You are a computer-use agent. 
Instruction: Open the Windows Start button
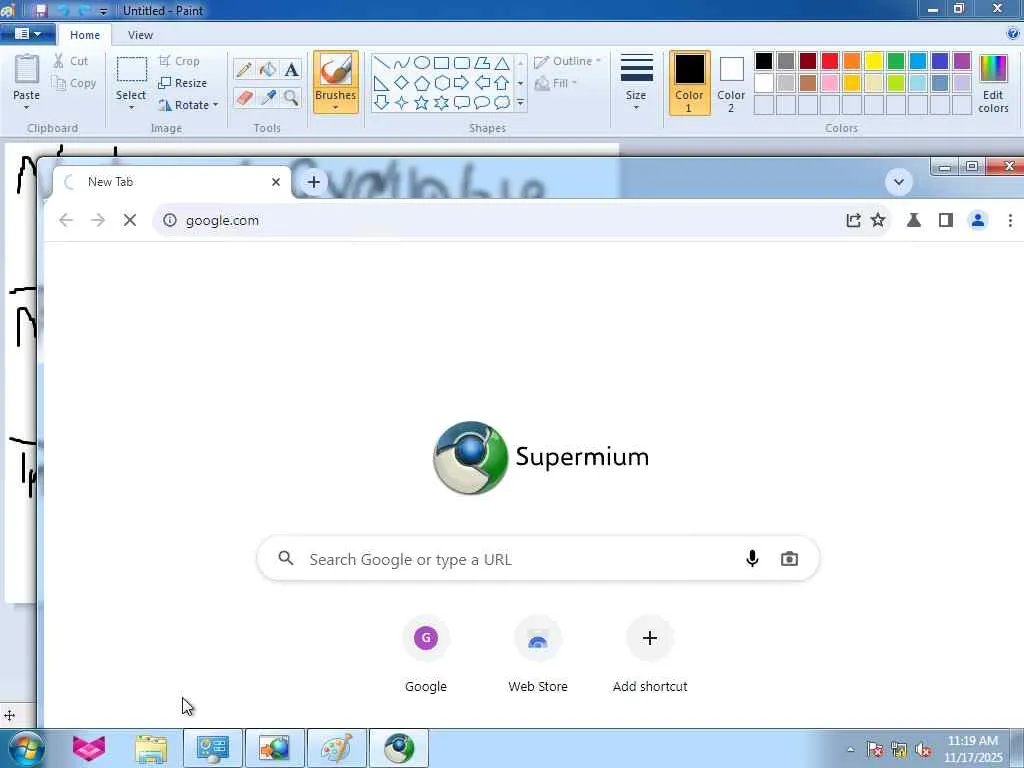click(25, 748)
